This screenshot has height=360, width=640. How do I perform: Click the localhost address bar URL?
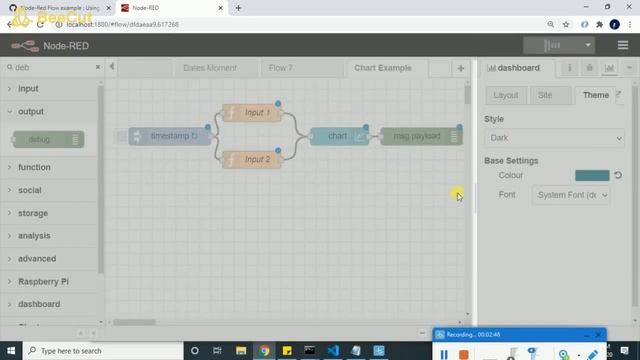coord(122,24)
